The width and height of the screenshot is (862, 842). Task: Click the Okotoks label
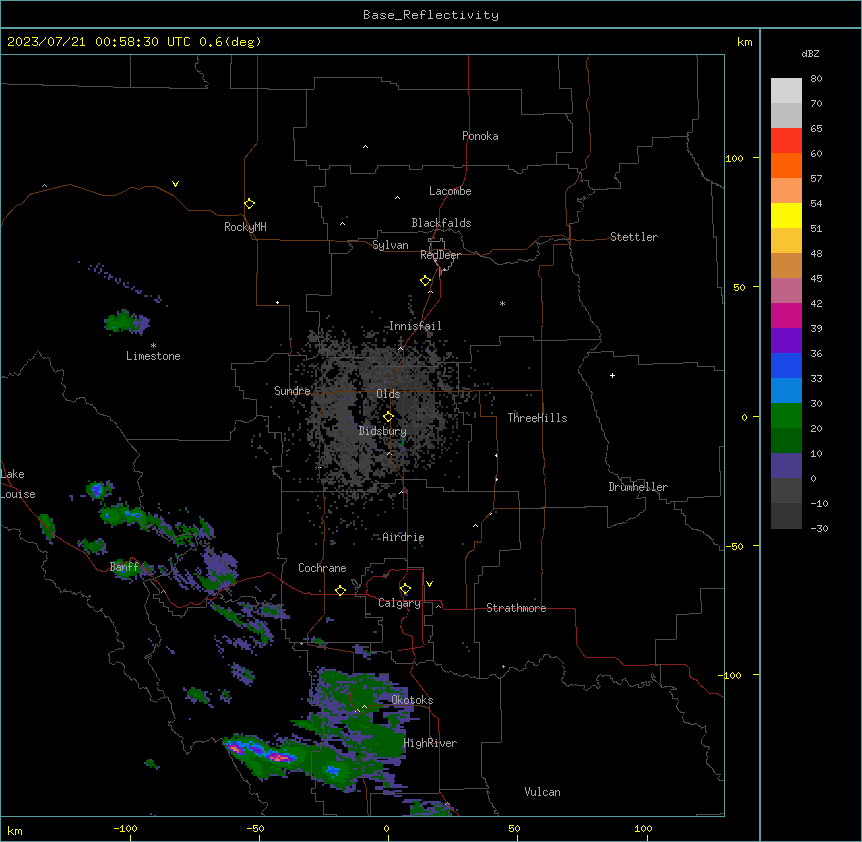[x=412, y=700]
